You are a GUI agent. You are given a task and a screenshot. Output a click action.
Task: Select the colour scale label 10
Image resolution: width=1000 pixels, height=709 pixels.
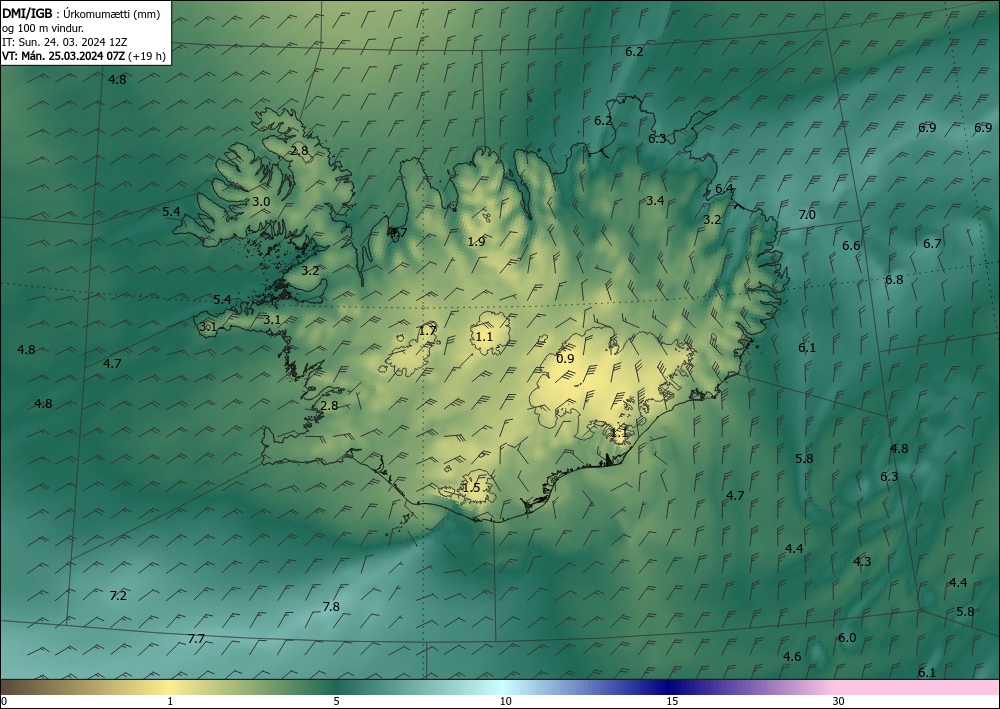(505, 702)
